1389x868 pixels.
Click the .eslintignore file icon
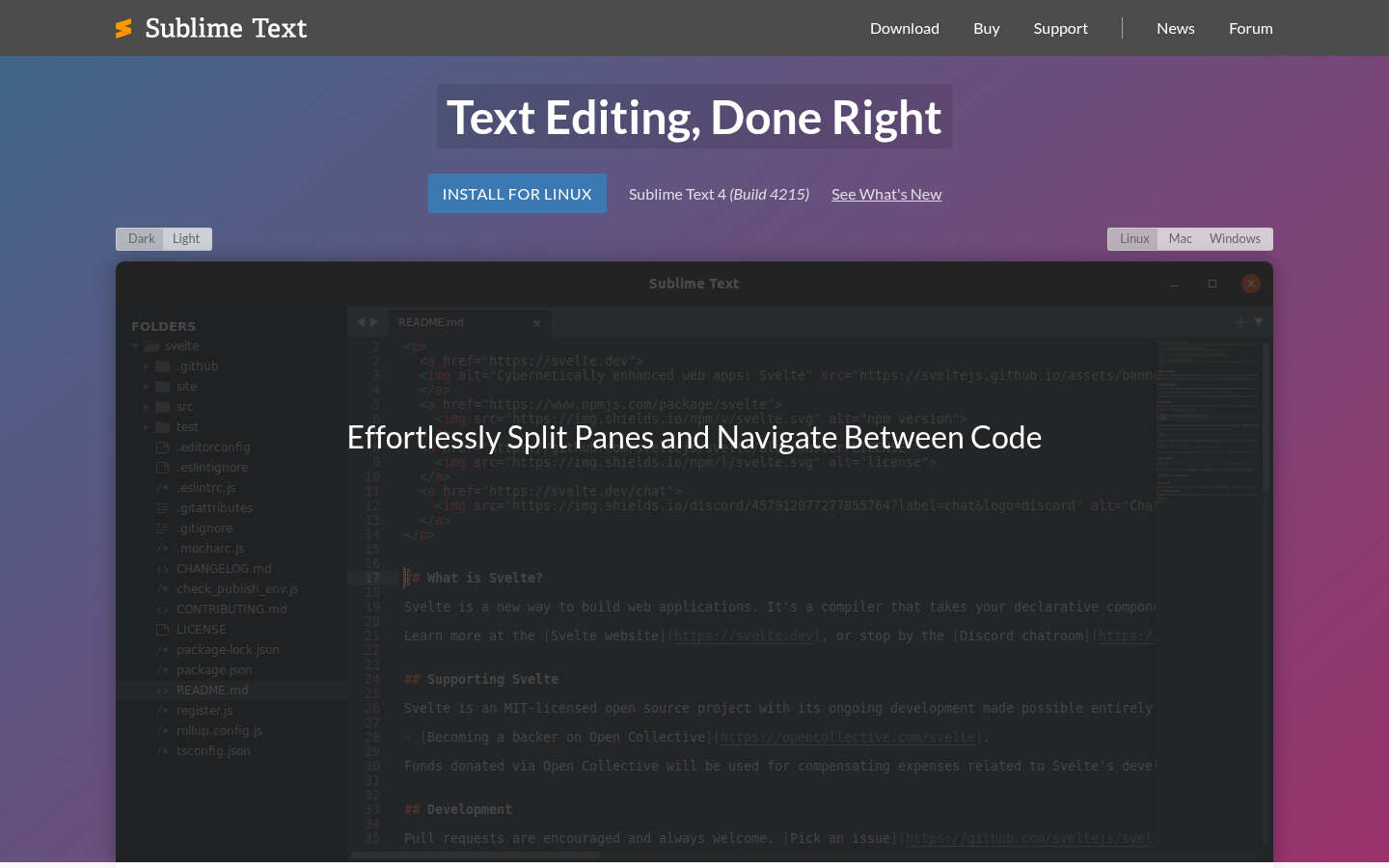pyautogui.click(x=163, y=468)
